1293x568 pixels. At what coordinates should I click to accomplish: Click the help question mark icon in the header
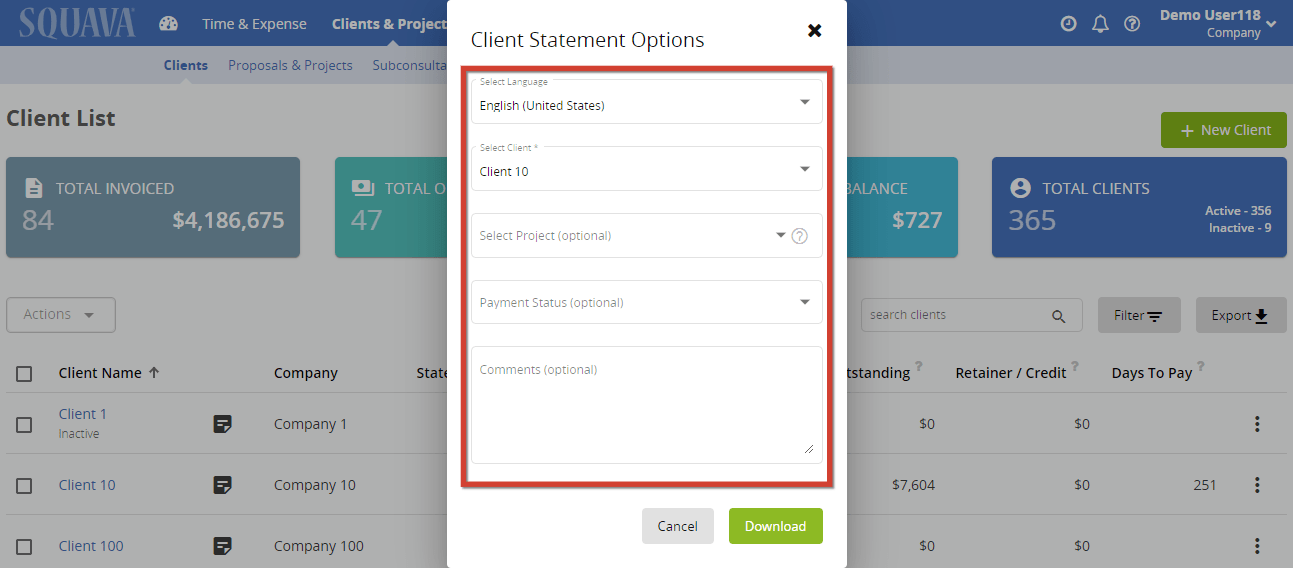(1132, 24)
